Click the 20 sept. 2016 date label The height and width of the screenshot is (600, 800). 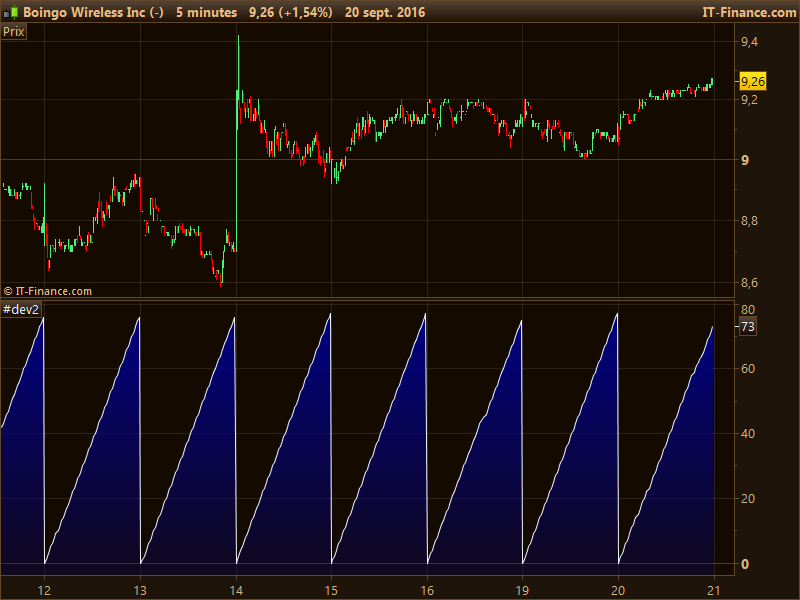click(x=385, y=12)
